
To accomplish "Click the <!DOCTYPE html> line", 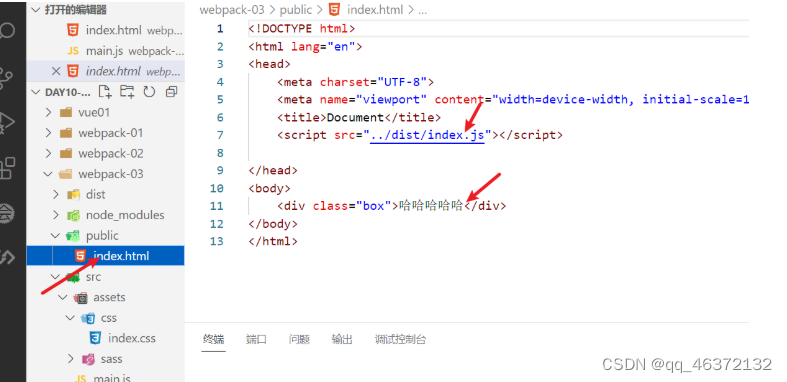I will [302, 29].
